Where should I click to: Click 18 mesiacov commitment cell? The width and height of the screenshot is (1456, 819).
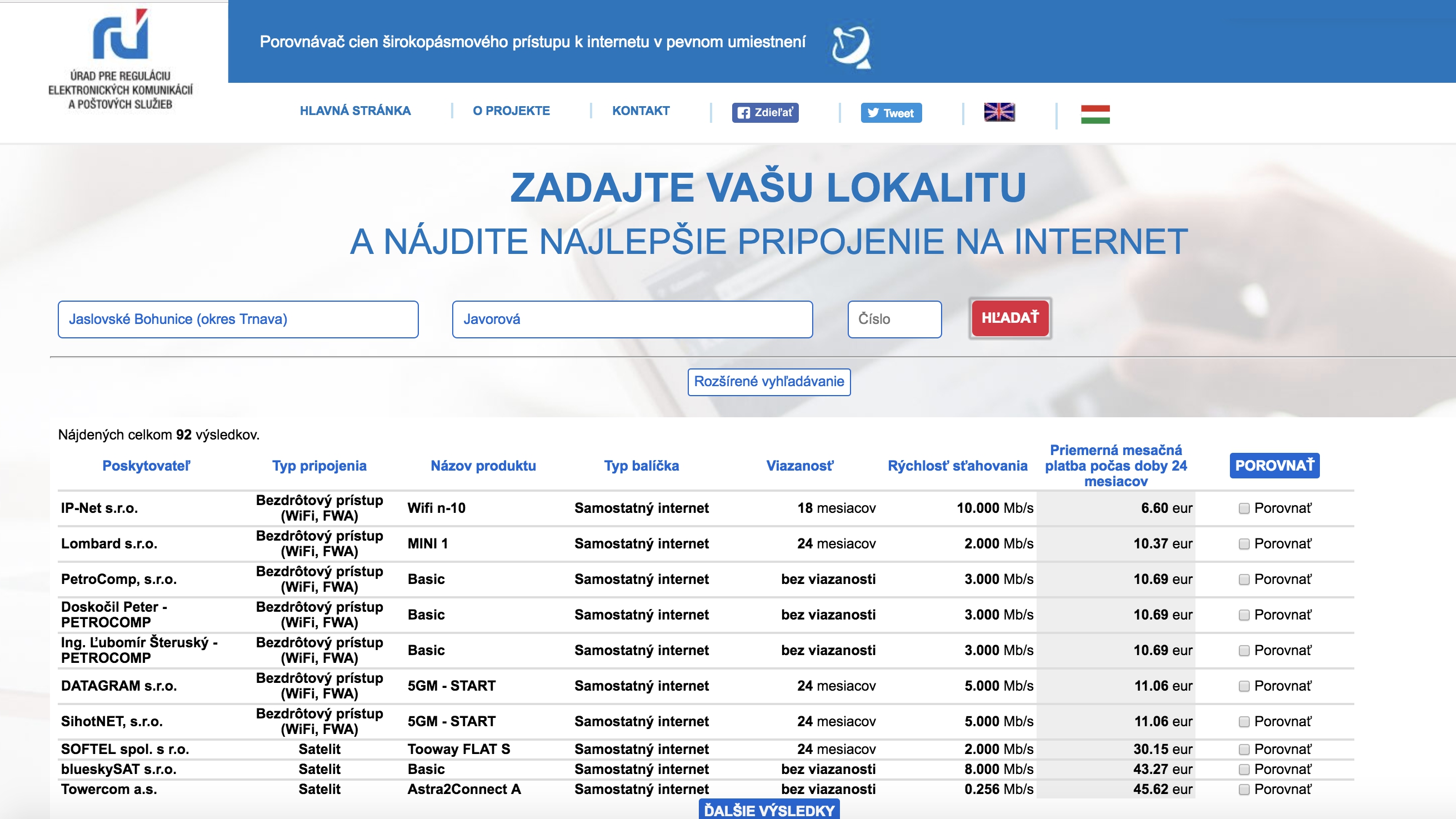[837, 507]
